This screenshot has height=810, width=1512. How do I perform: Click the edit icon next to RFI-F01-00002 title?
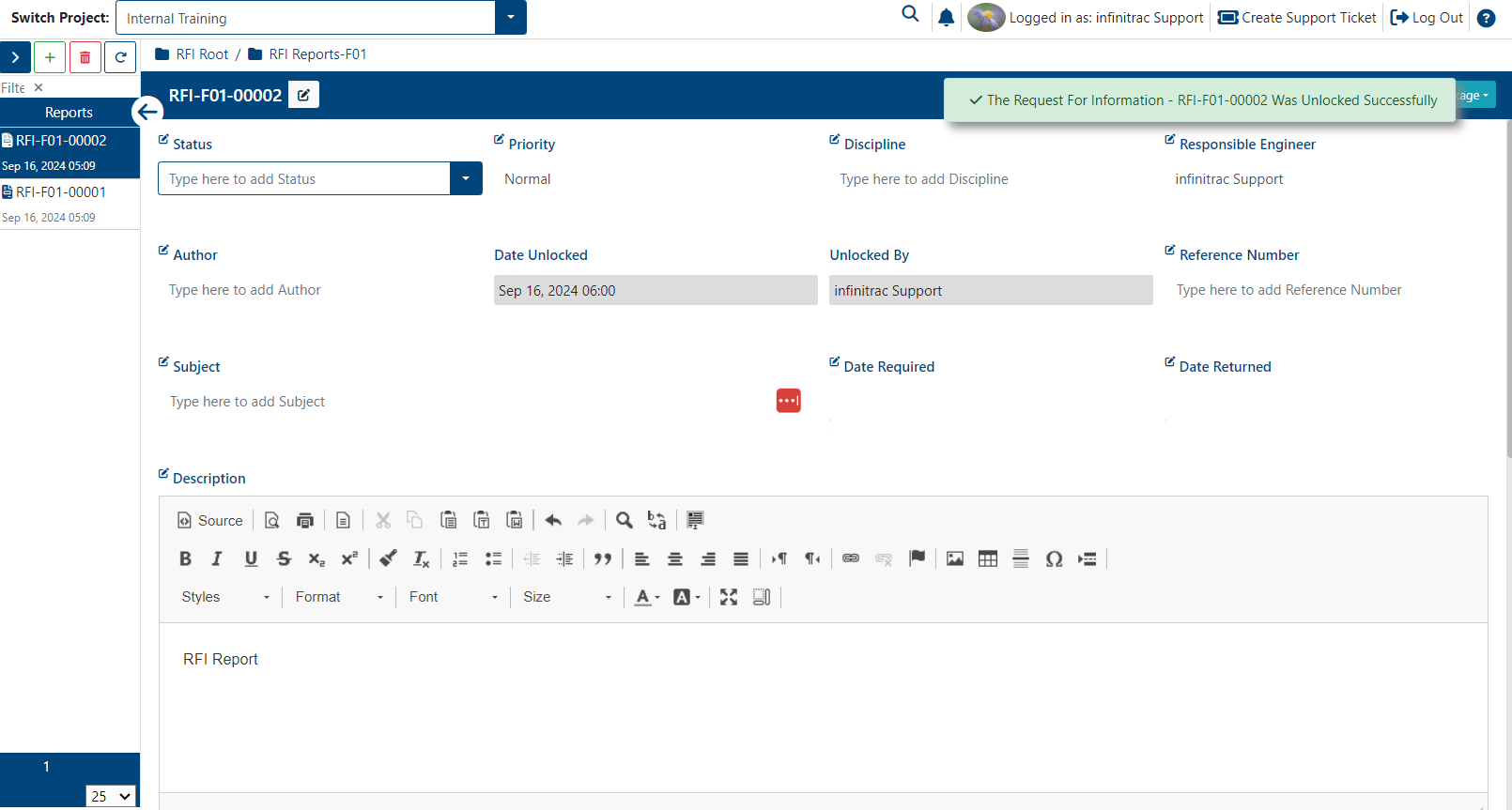click(x=303, y=95)
